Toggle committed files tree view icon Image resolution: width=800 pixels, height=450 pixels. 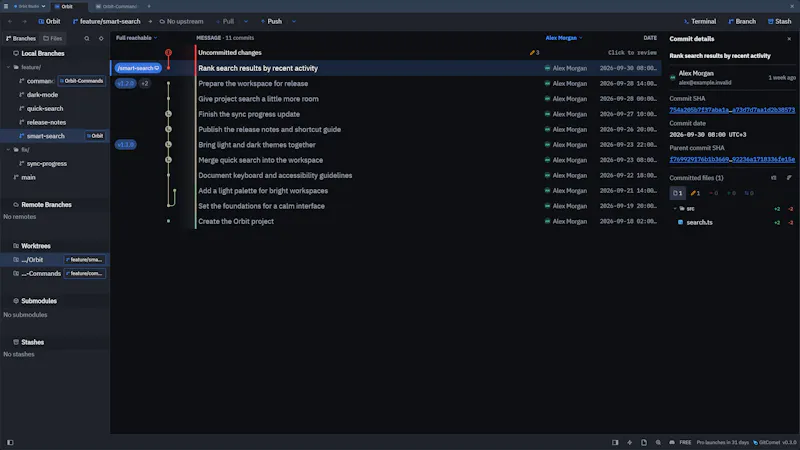(774, 178)
